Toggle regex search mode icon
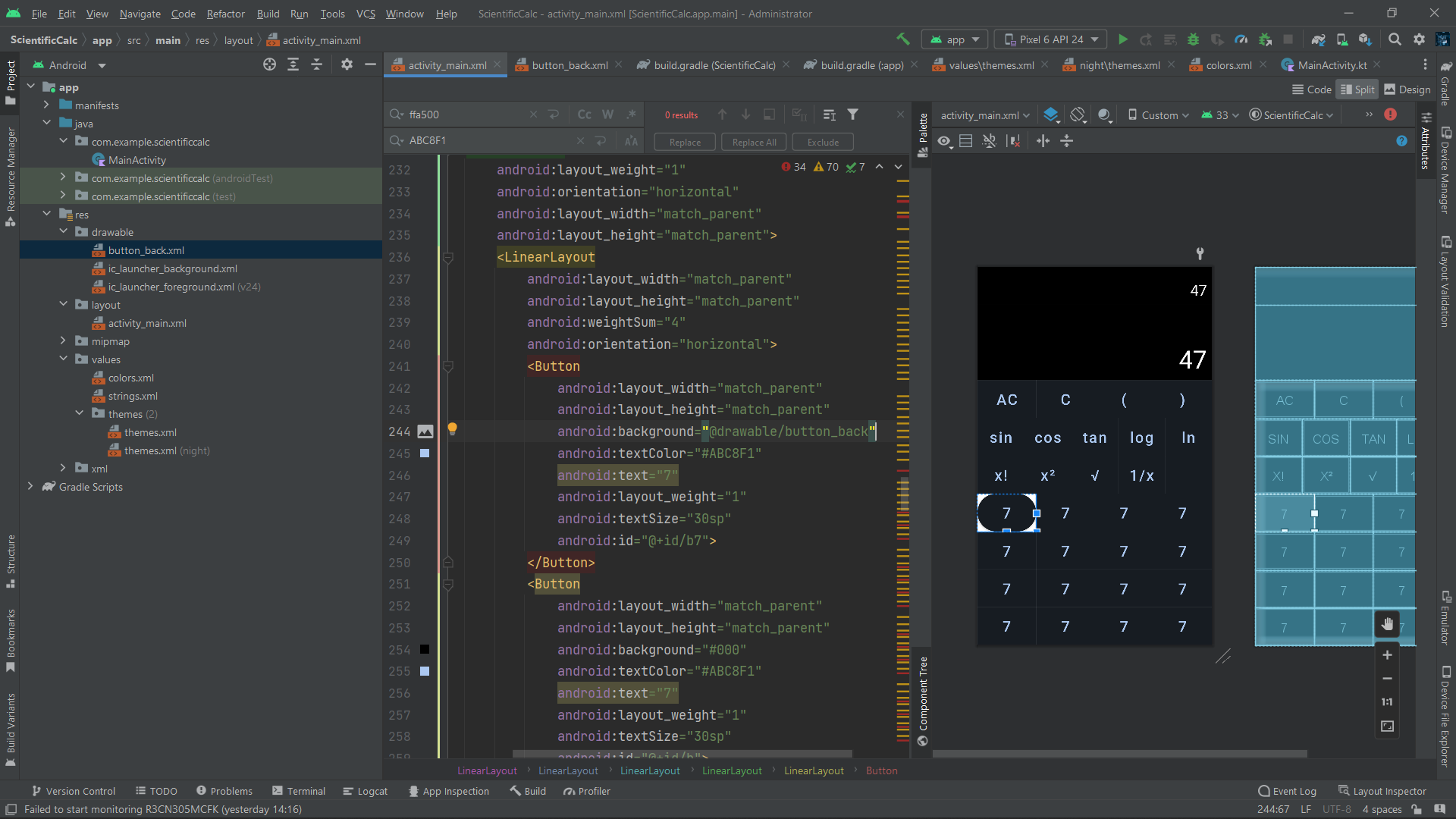The width and height of the screenshot is (1456, 819). 632,114
